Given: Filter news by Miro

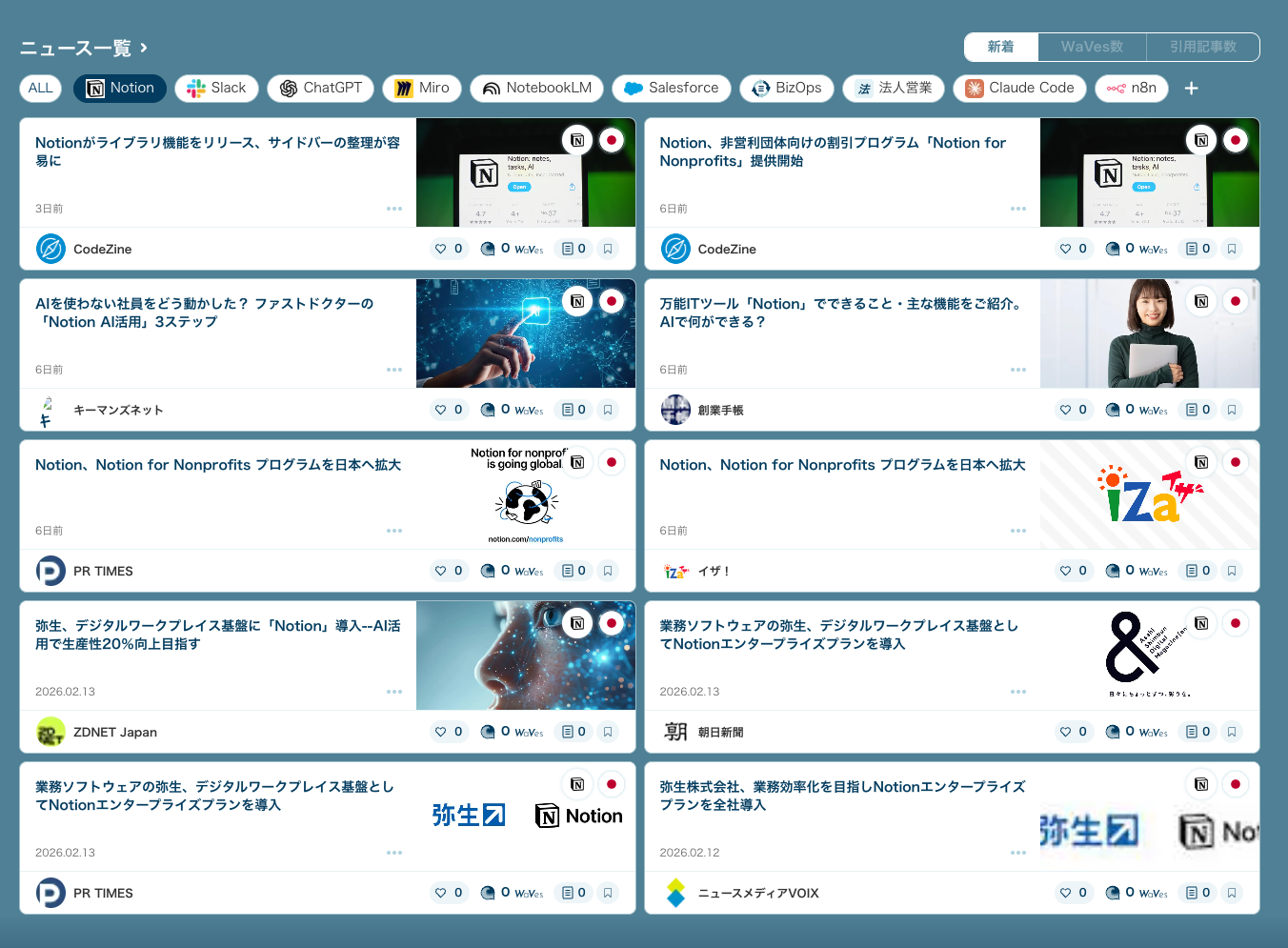Looking at the screenshot, I should [x=422, y=89].
